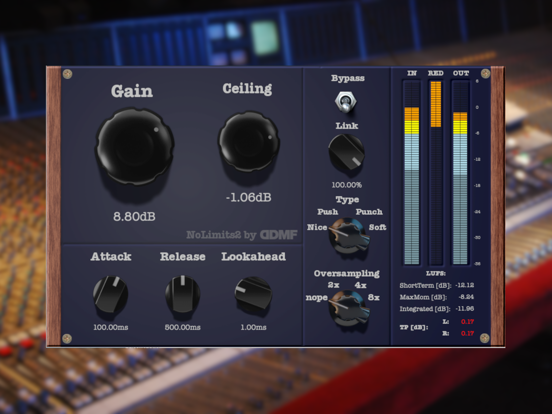This screenshot has height=414, width=552.
Task: Select the Push limiter type
Action: [328, 212]
